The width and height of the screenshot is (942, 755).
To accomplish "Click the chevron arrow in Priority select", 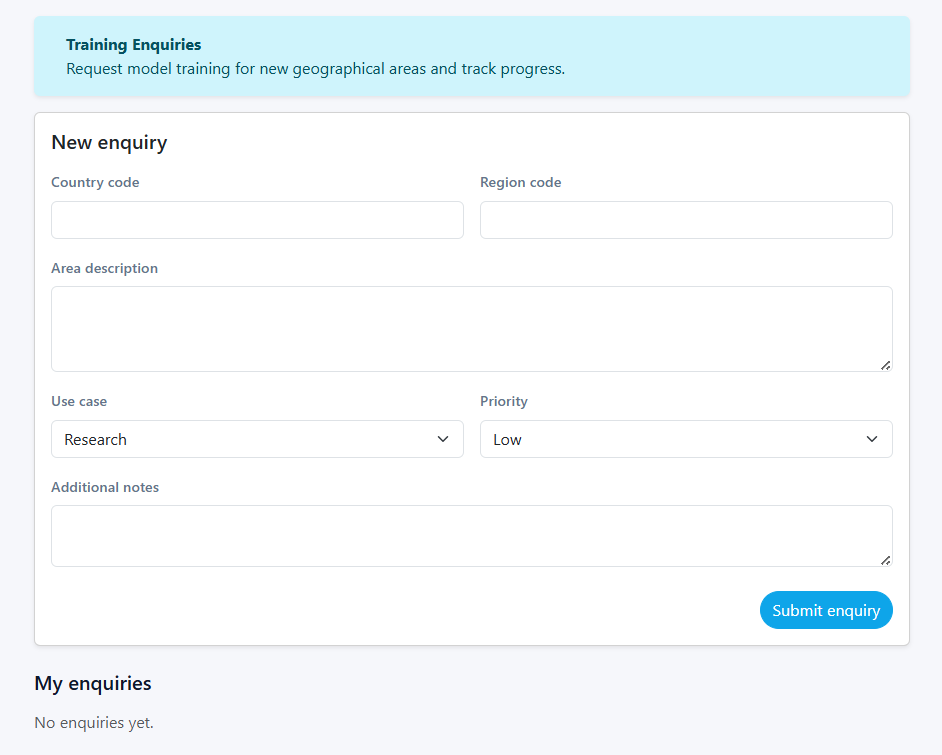I will [872, 439].
